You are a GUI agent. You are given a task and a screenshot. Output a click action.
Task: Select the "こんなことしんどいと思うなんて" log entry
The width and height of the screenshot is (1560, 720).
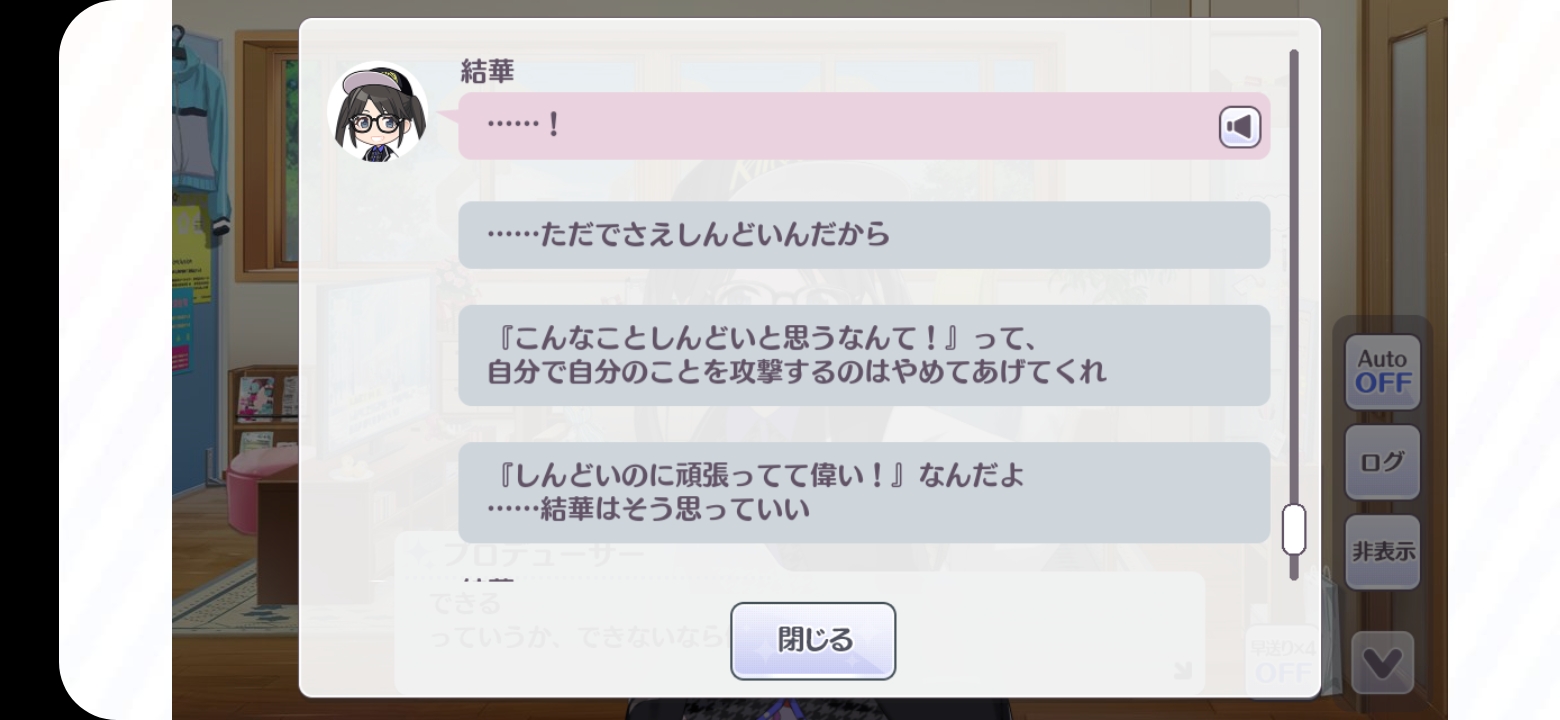pyautogui.click(x=864, y=355)
